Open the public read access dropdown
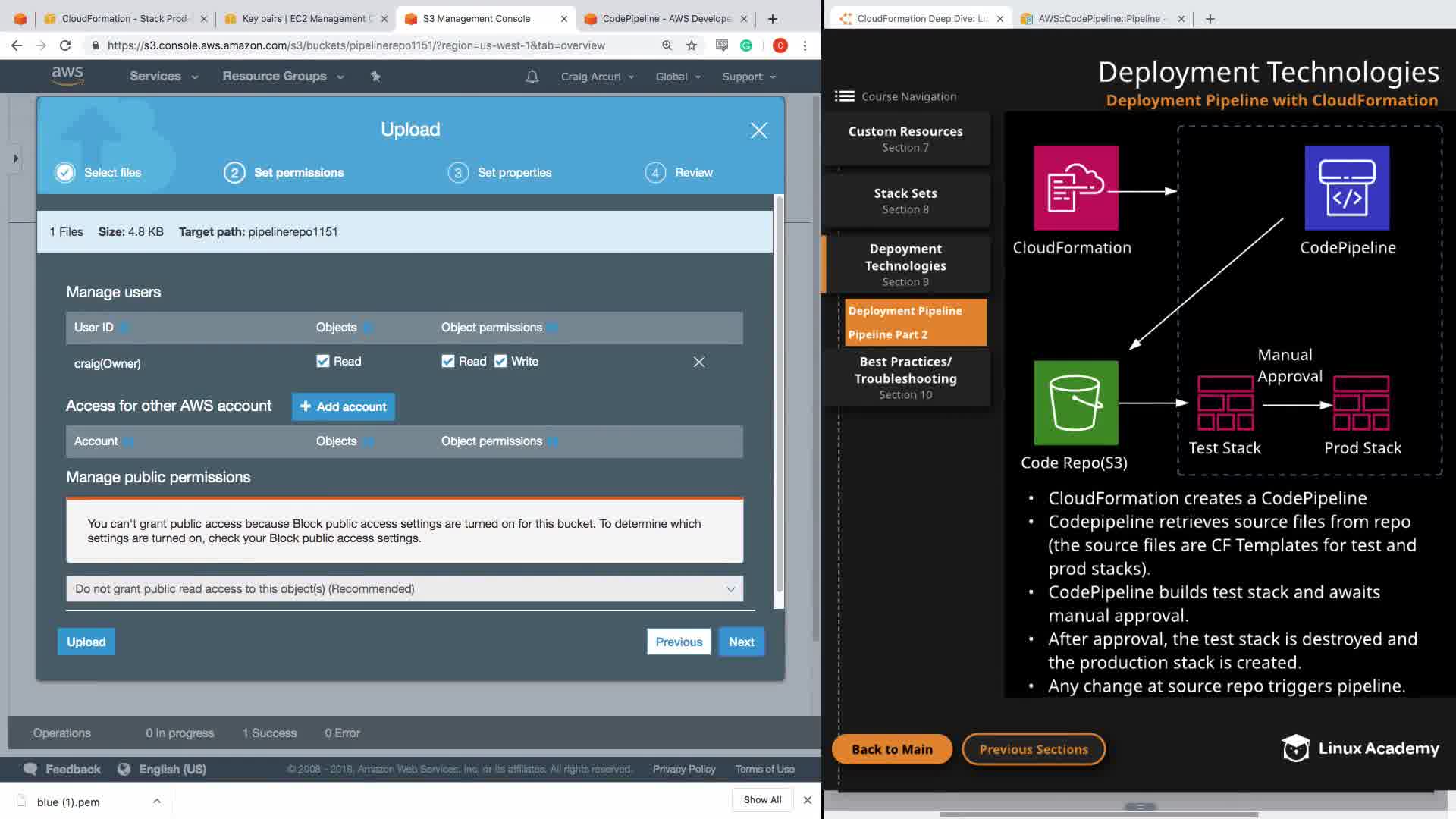Image resolution: width=1456 pixels, height=819 pixels. (404, 589)
